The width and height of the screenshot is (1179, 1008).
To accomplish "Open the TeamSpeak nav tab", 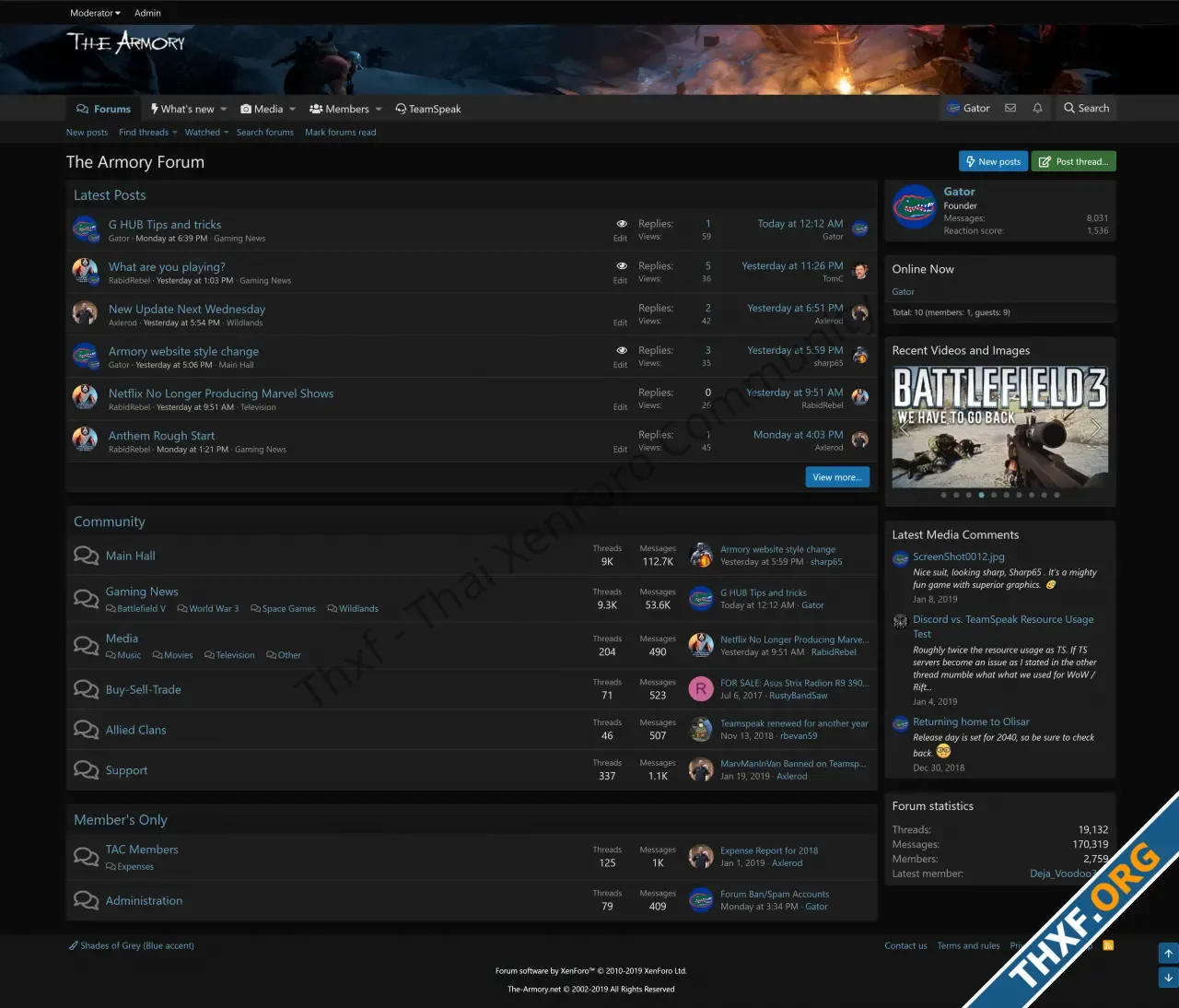I will pyautogui.click(x=428, y=109).
